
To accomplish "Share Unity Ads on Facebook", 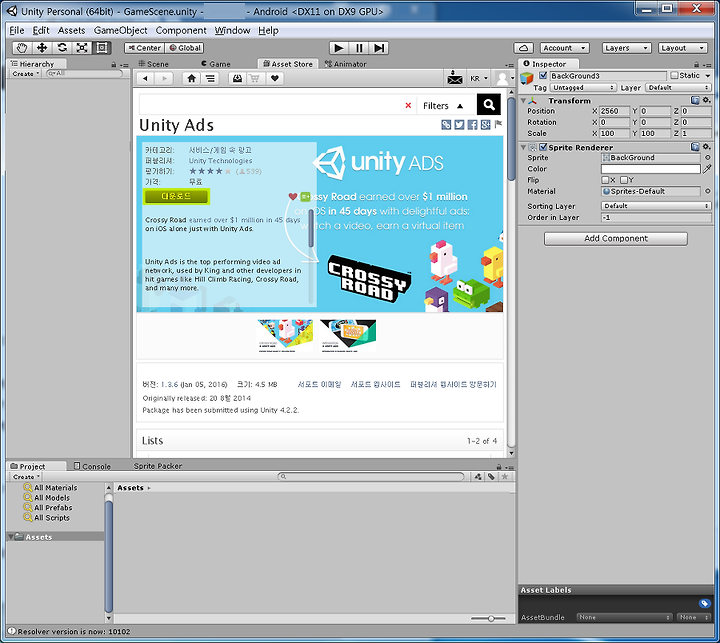I will click(x=472, y=124).
